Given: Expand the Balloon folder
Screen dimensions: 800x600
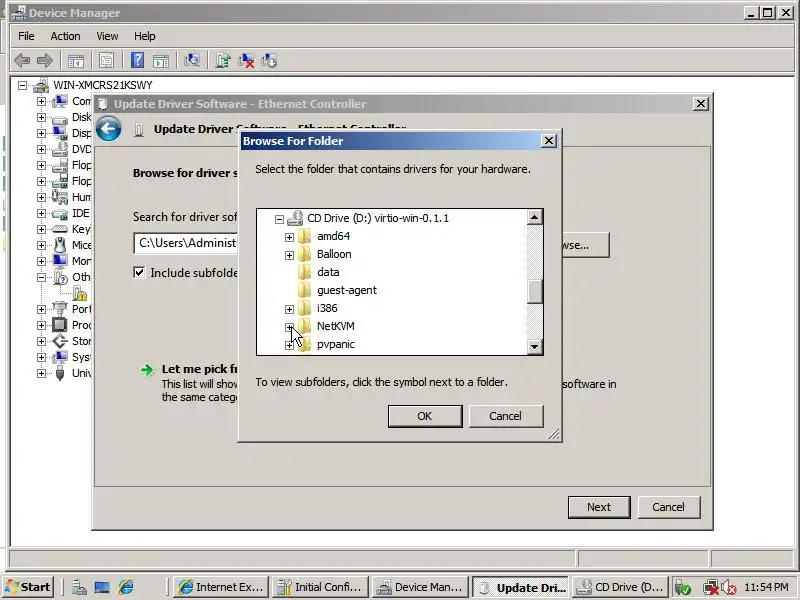Looking at the screenshot, I should click(x=289, y=255).
